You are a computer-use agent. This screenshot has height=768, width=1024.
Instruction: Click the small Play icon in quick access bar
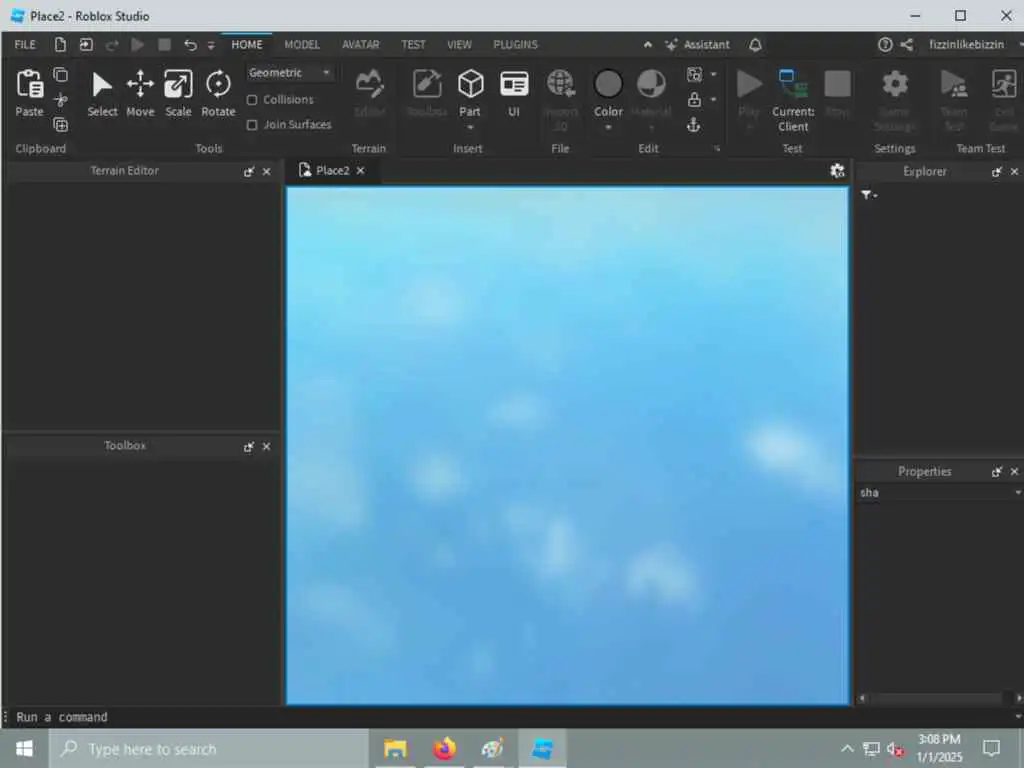[x=138, y=44]
